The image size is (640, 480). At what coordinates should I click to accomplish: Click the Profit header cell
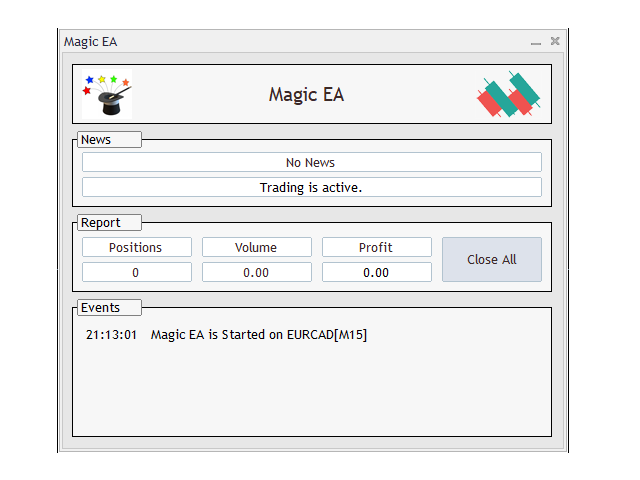point(377,247)
